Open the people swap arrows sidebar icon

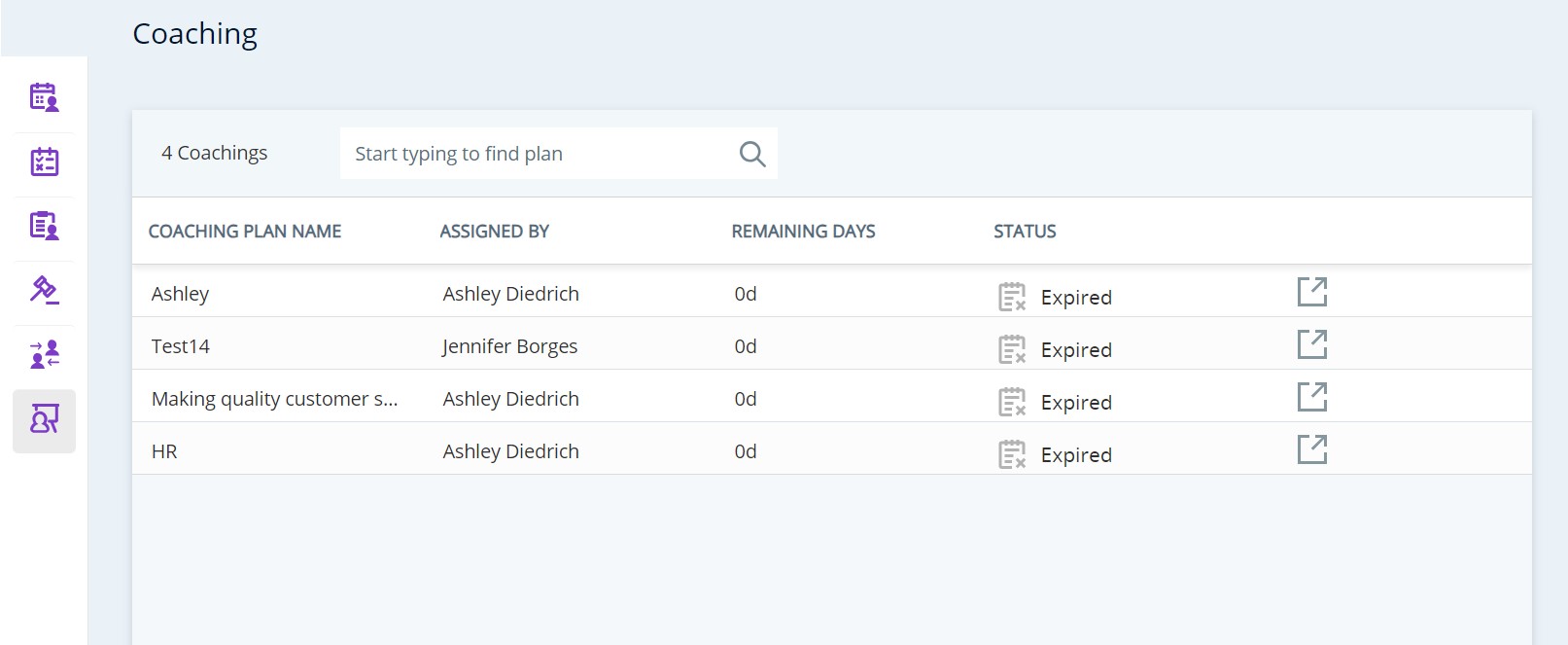[44, 354]
